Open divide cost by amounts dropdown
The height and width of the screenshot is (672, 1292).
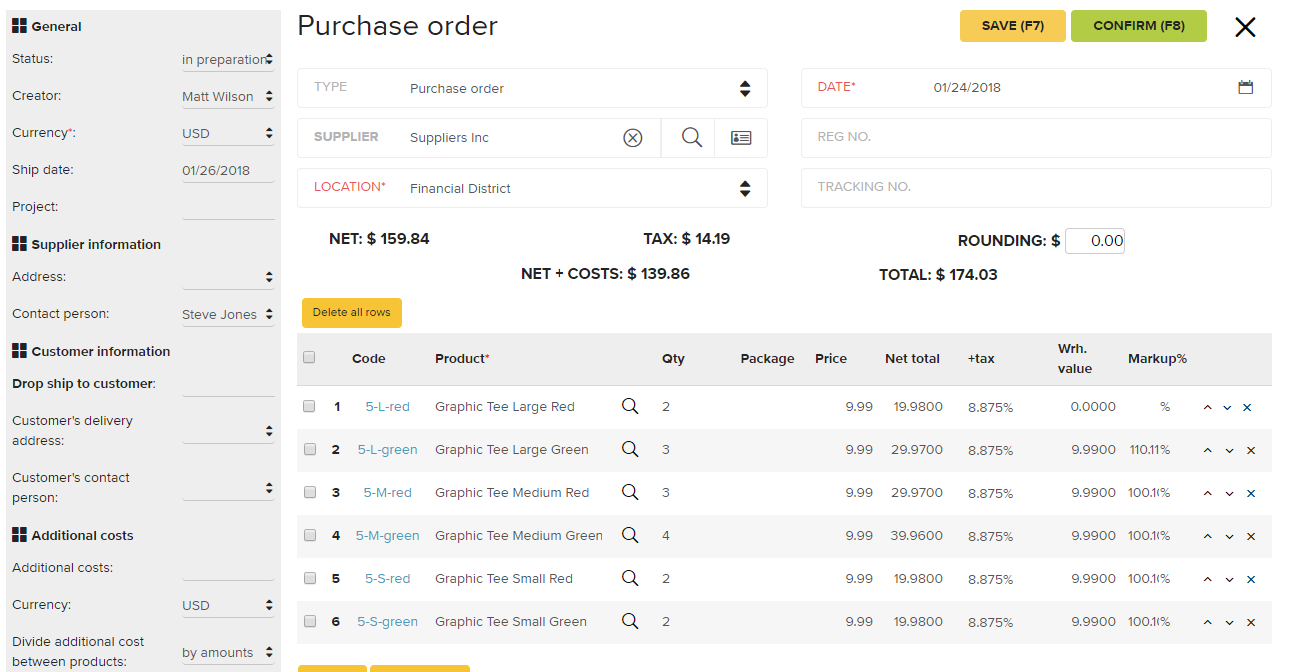tap(228, 653)
